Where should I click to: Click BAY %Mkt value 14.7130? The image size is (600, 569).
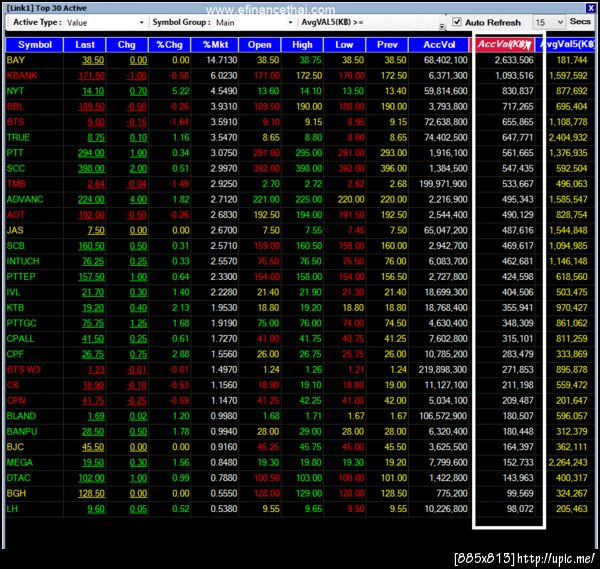click(222, 60)
